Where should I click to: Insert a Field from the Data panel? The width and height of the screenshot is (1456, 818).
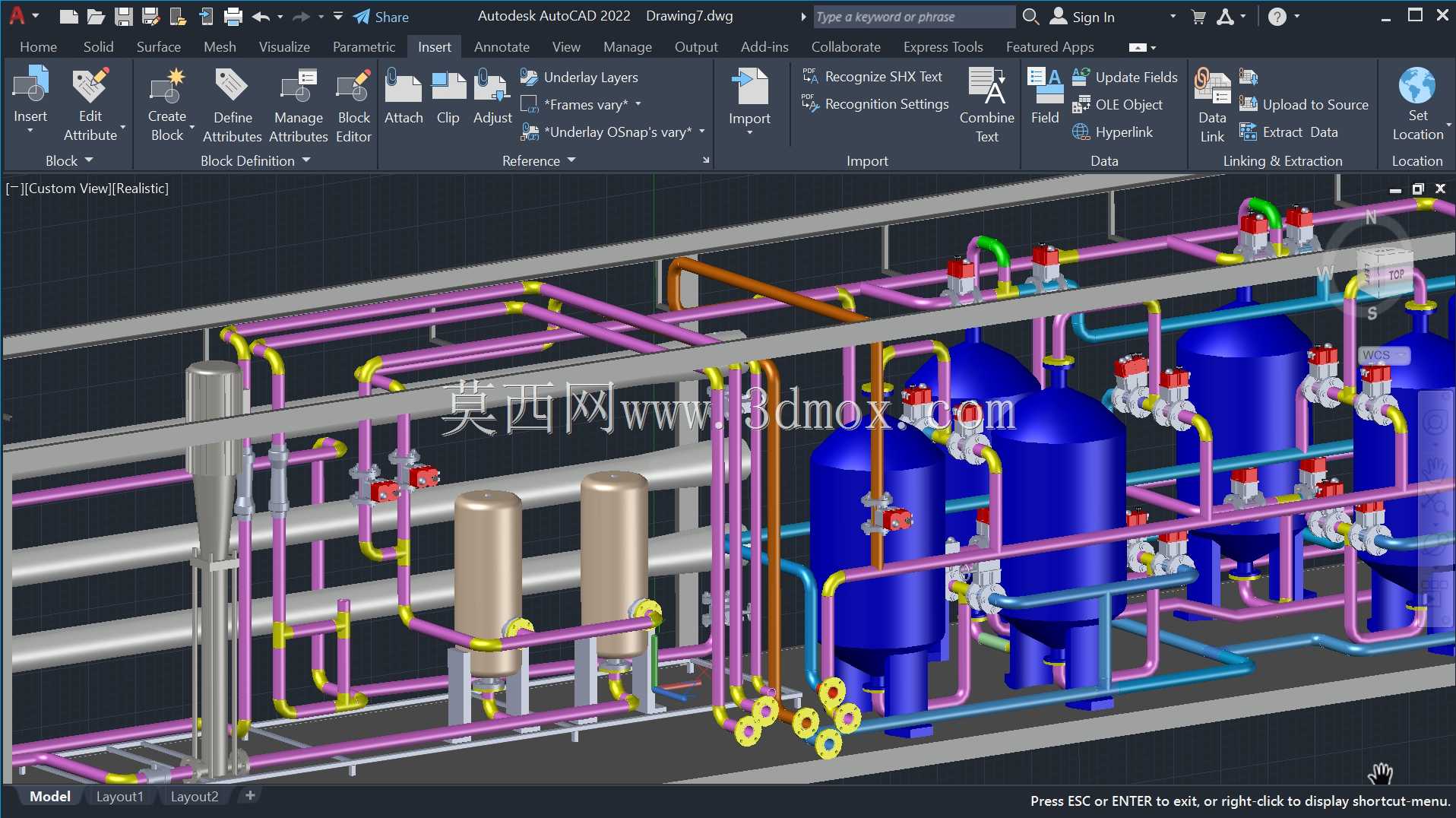[1045, 96]
